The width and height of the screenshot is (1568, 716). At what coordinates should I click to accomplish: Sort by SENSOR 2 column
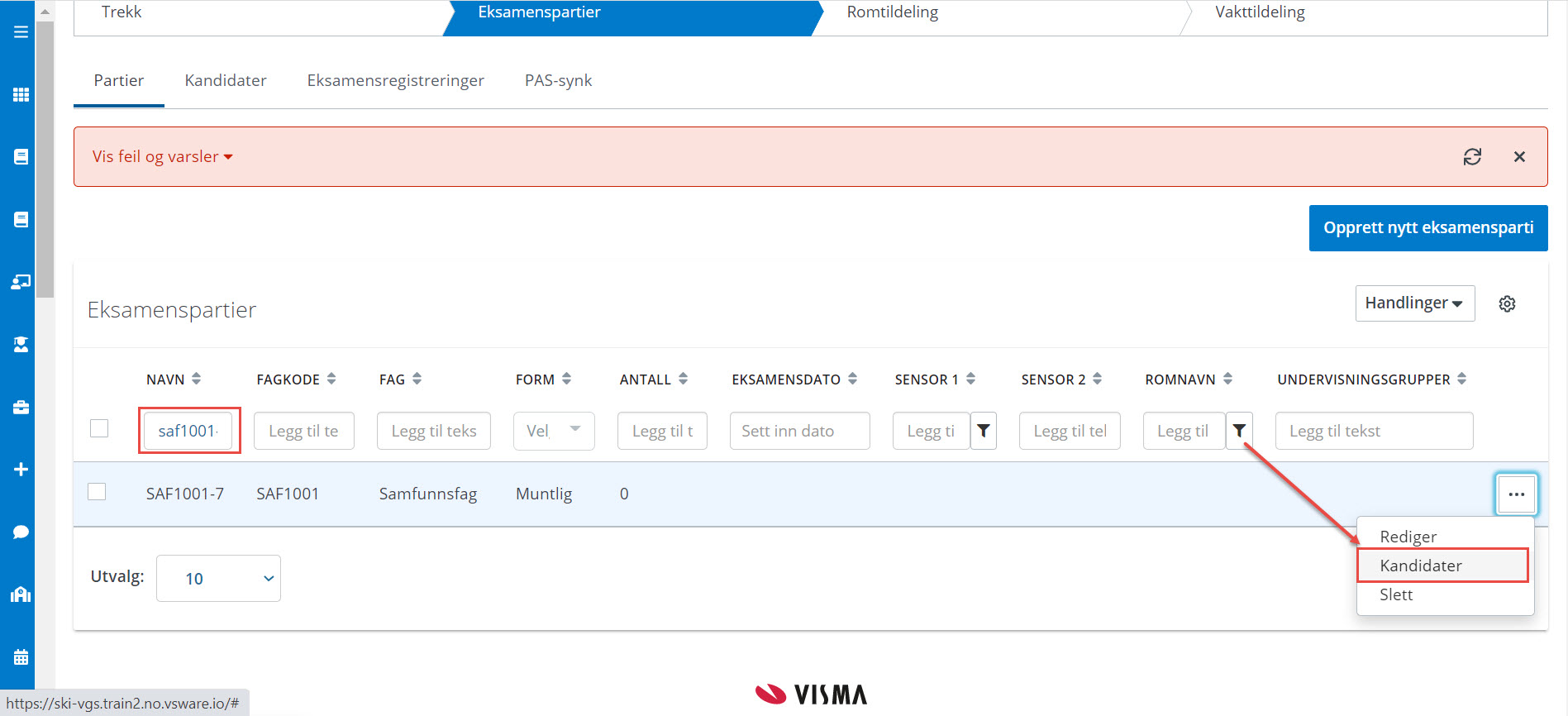[1097, 379]
